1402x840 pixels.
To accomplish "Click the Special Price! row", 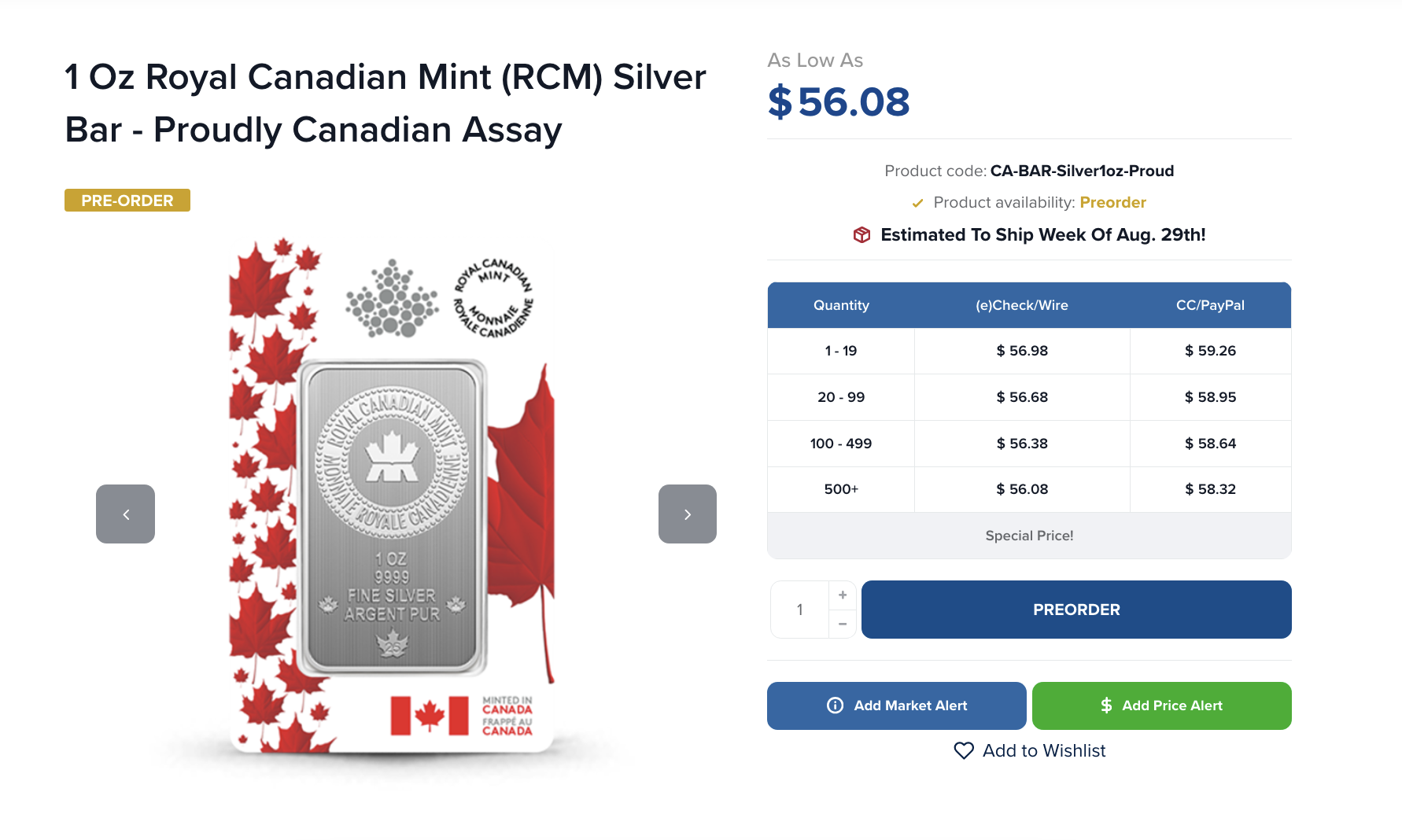I will 1029,536.
